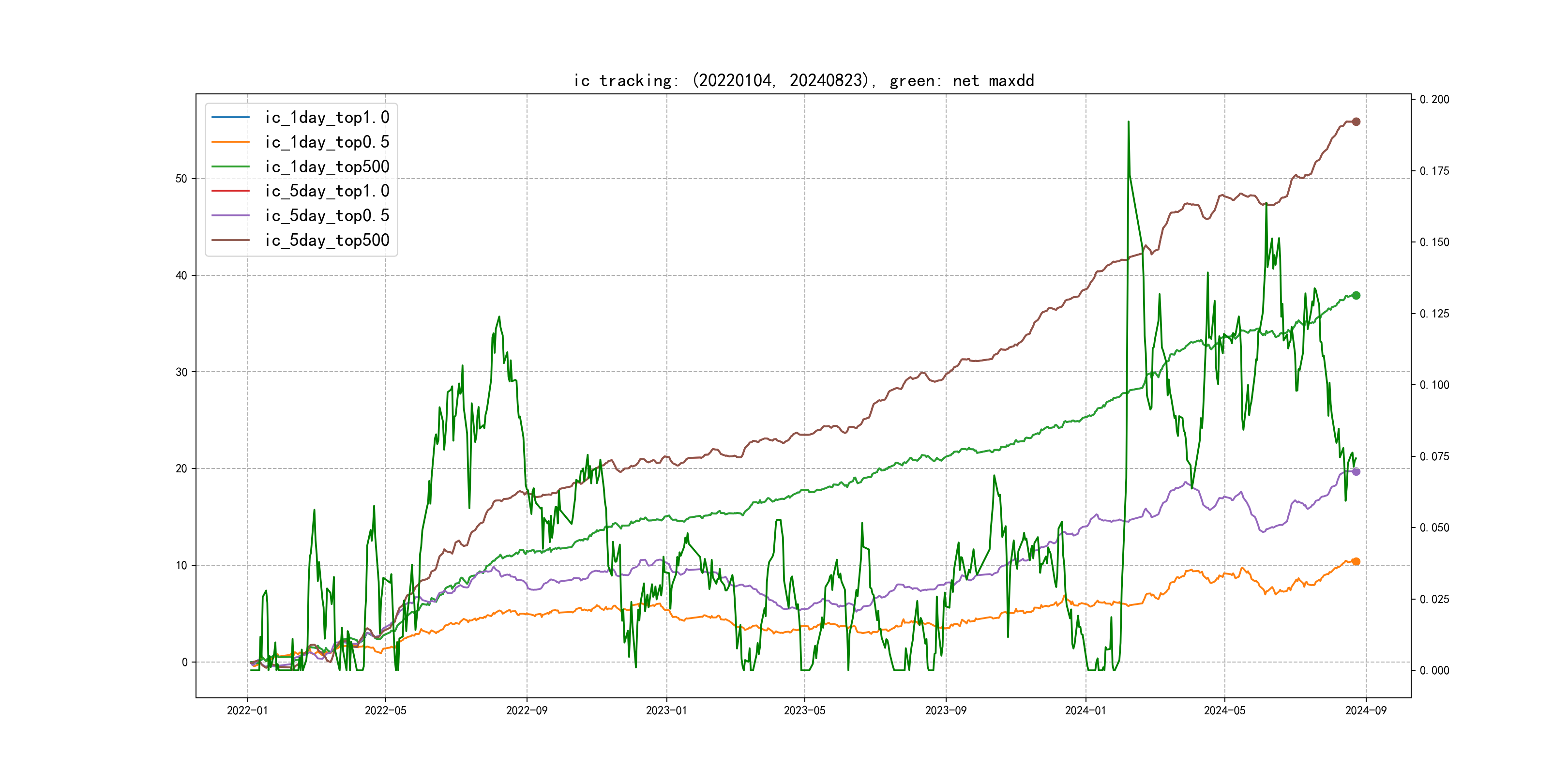The width and height of the screenshot is (1568, 784).
Task: Click the 50 left y-axis label
Action: (181, 179)
